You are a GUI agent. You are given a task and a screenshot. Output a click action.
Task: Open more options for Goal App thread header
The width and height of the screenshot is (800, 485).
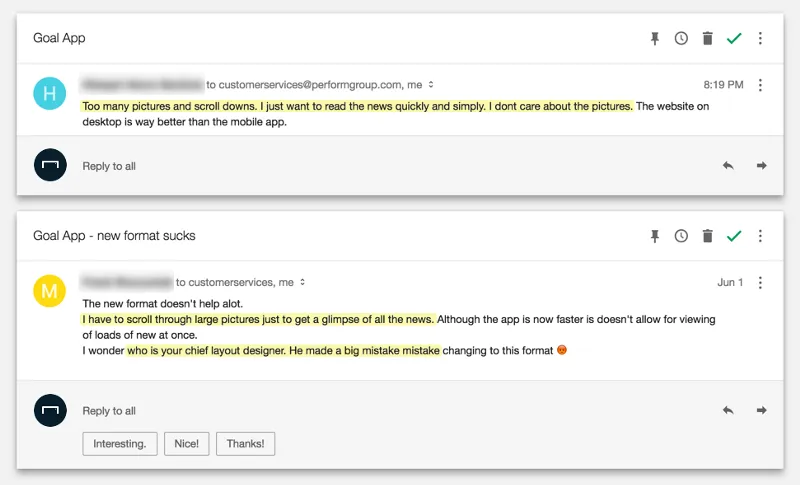pyautogui.click(x=760, y=38)
